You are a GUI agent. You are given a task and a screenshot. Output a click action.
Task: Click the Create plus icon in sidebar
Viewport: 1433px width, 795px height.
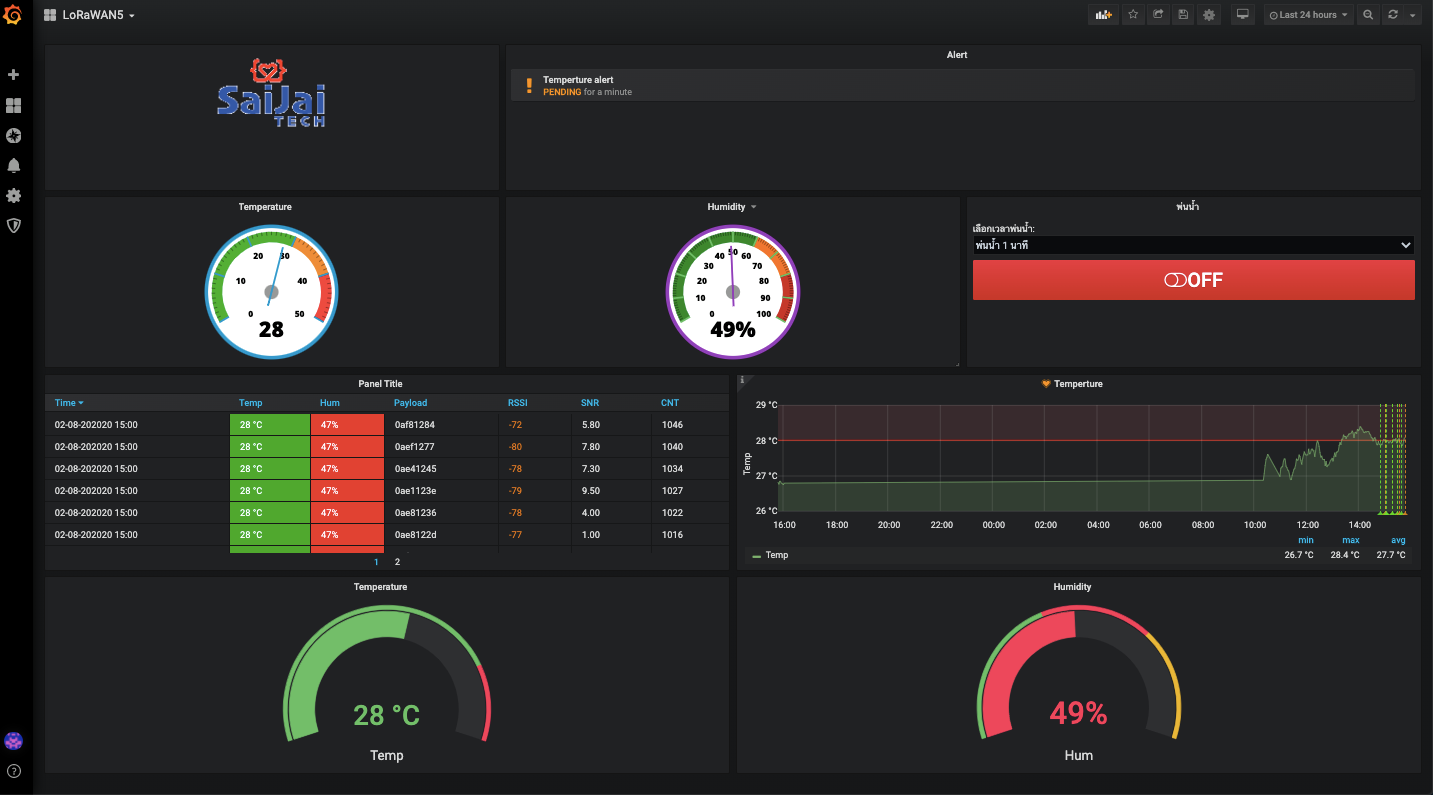(14, 75)
